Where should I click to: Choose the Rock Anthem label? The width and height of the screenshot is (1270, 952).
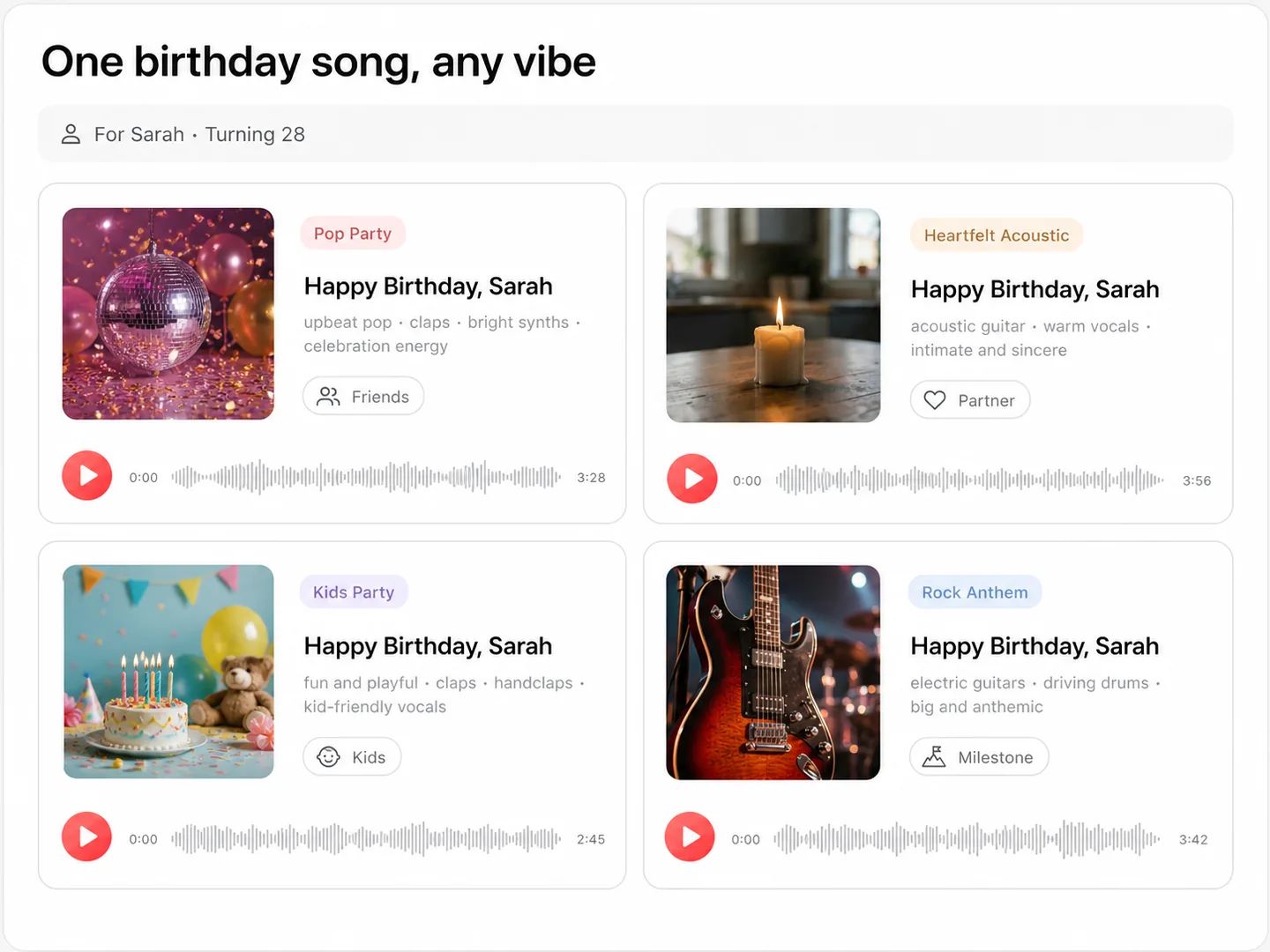coord(975,592)
